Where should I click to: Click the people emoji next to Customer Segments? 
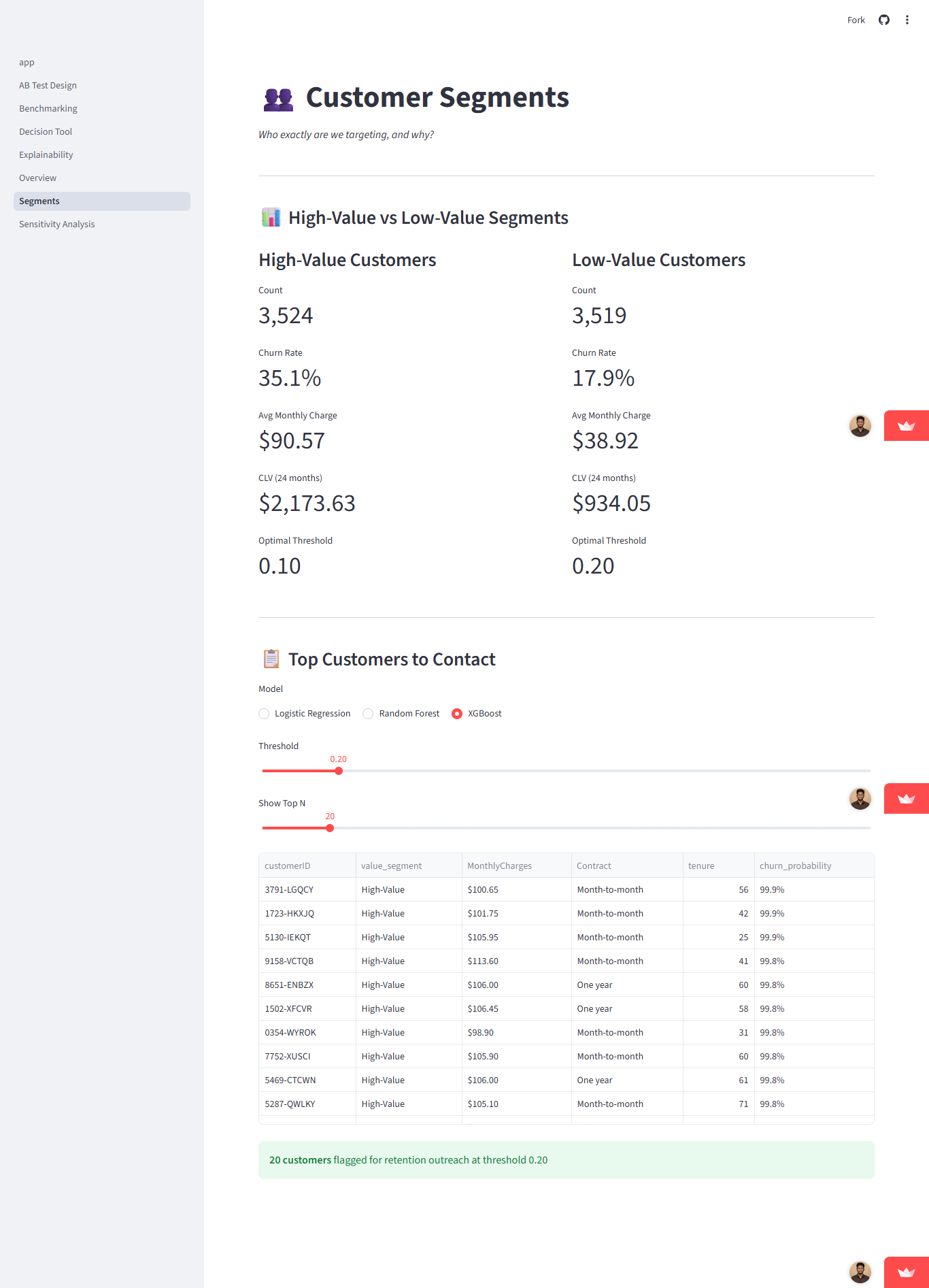pos(278,99)
